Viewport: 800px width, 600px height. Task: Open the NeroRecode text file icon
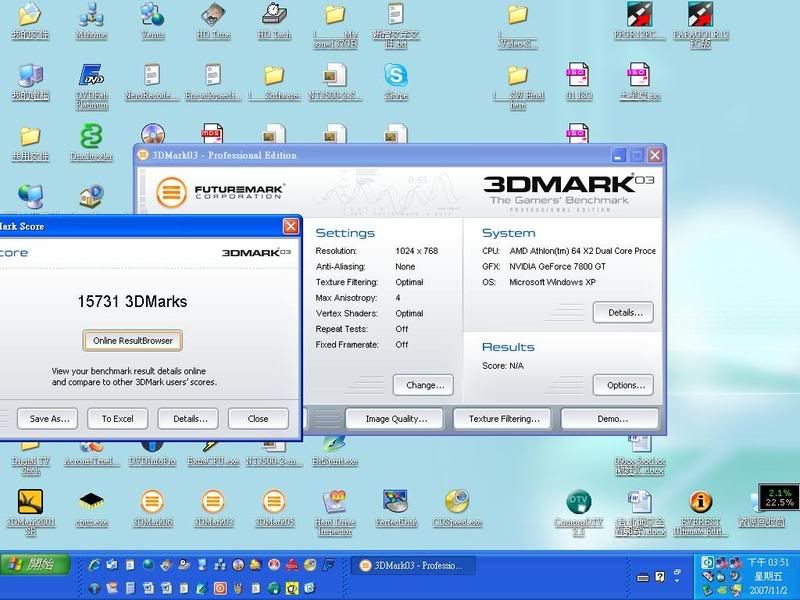pos(152,82)
